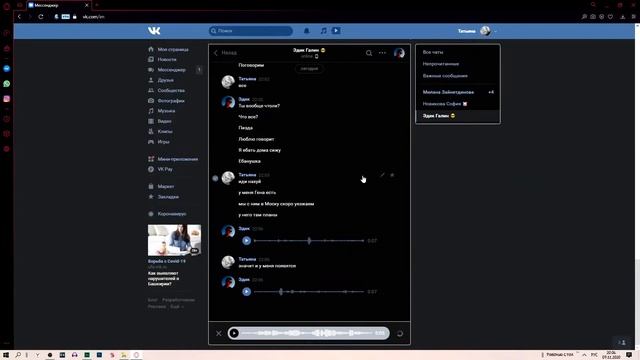
Task: Mark Татьяна's message important with star
Action: pyautogui.click(x=392, y=175)
